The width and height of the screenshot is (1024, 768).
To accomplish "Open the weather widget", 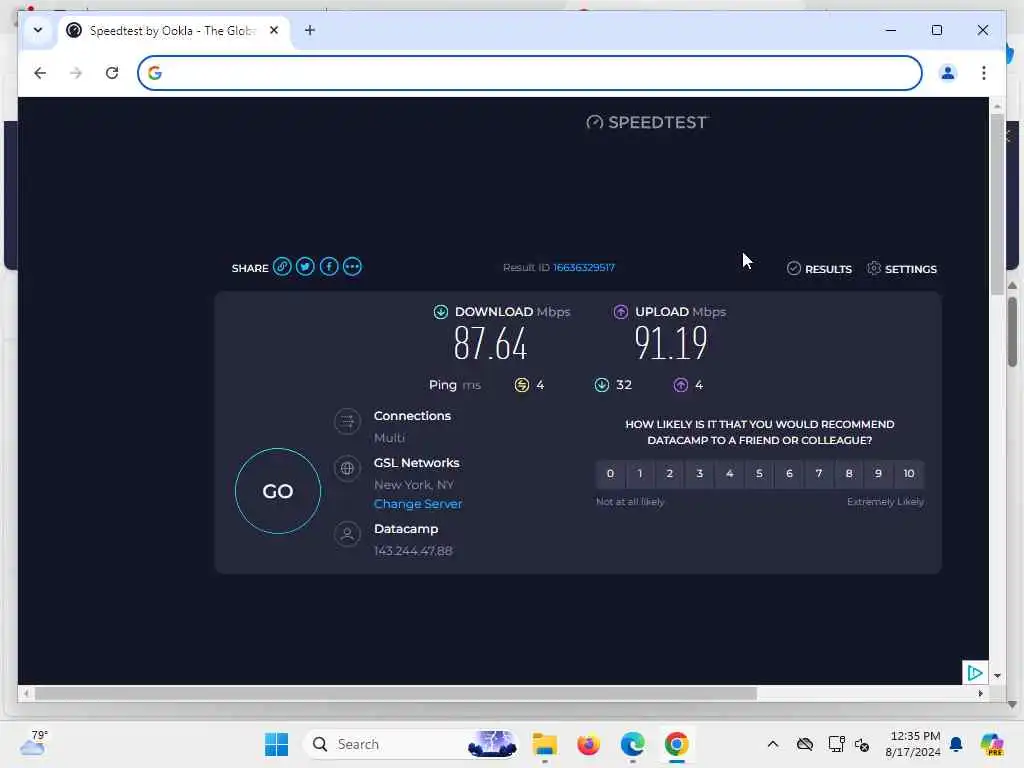I will tap(33, 743).
